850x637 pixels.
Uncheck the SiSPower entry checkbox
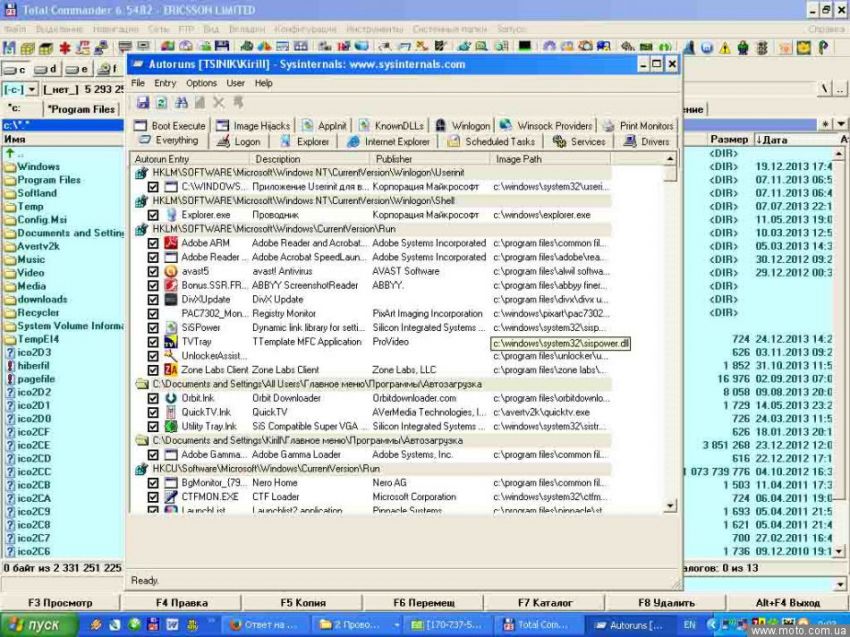pos(153,328)
